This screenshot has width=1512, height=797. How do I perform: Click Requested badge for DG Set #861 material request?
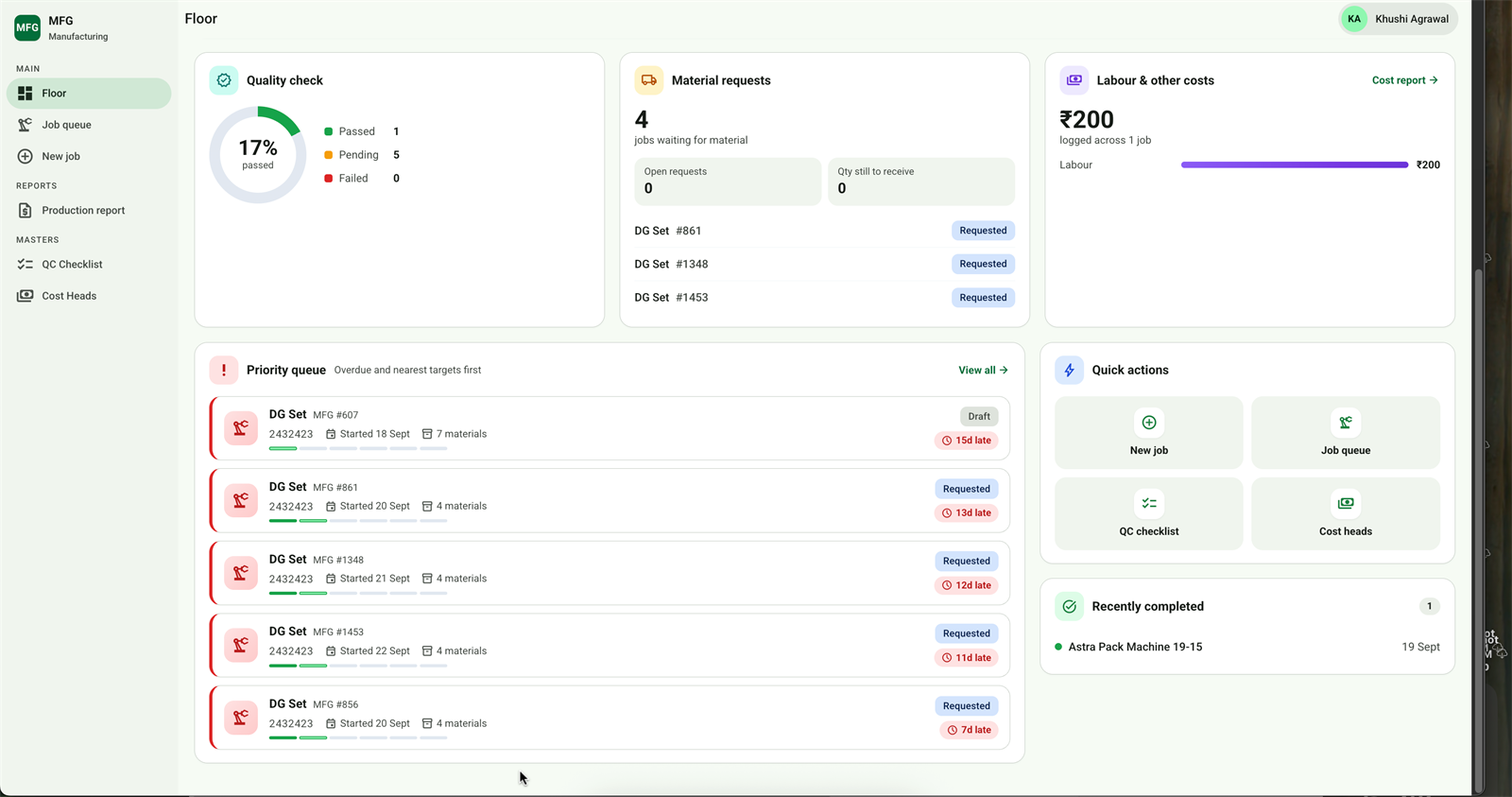point(983,231)
